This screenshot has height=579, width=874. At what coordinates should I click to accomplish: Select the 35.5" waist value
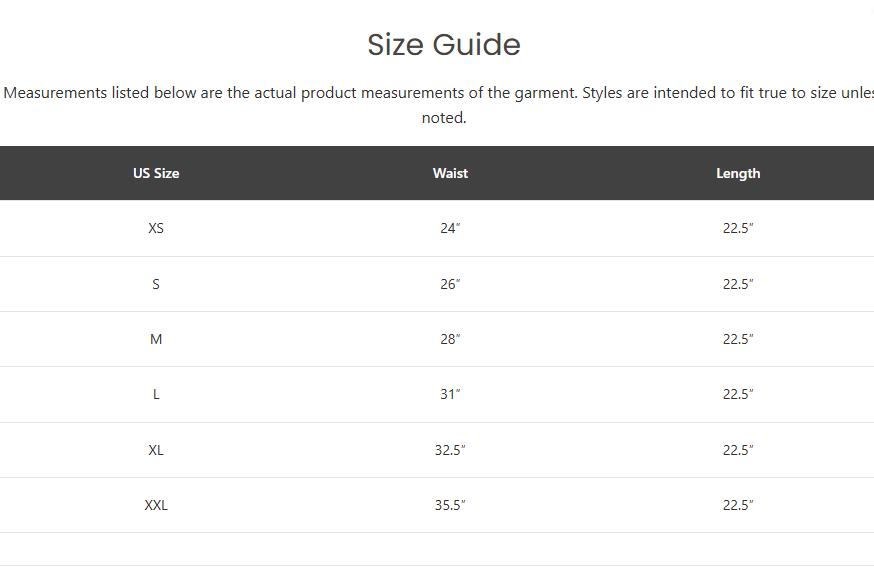[450, 505]
